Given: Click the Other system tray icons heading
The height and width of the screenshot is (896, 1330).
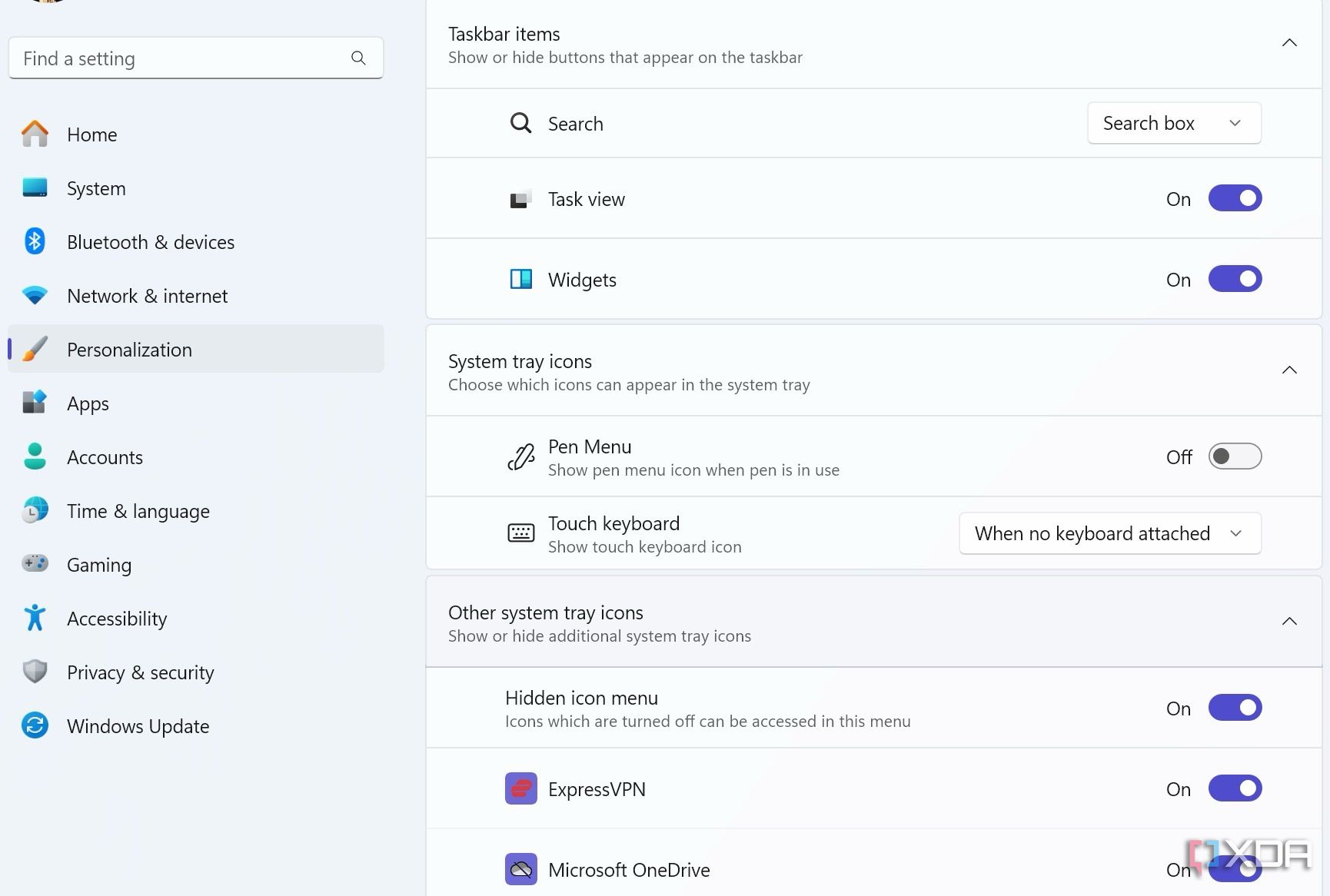Looking at the screenshot, I should tap(546, 613).
